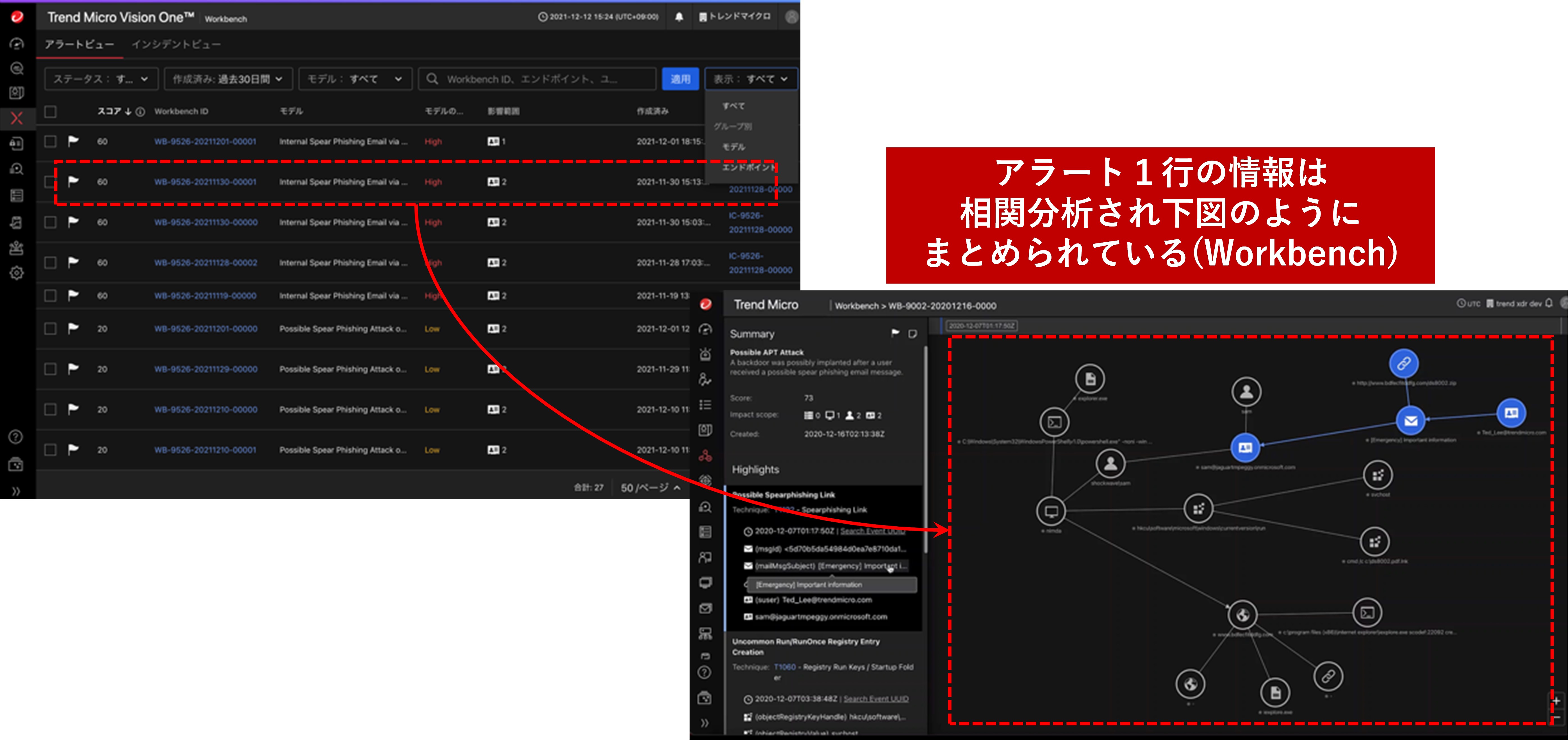The height and width of the screenshot is (740, 1568).
Task: Expand the left sidebar with the double chevron
Action: 17,490
